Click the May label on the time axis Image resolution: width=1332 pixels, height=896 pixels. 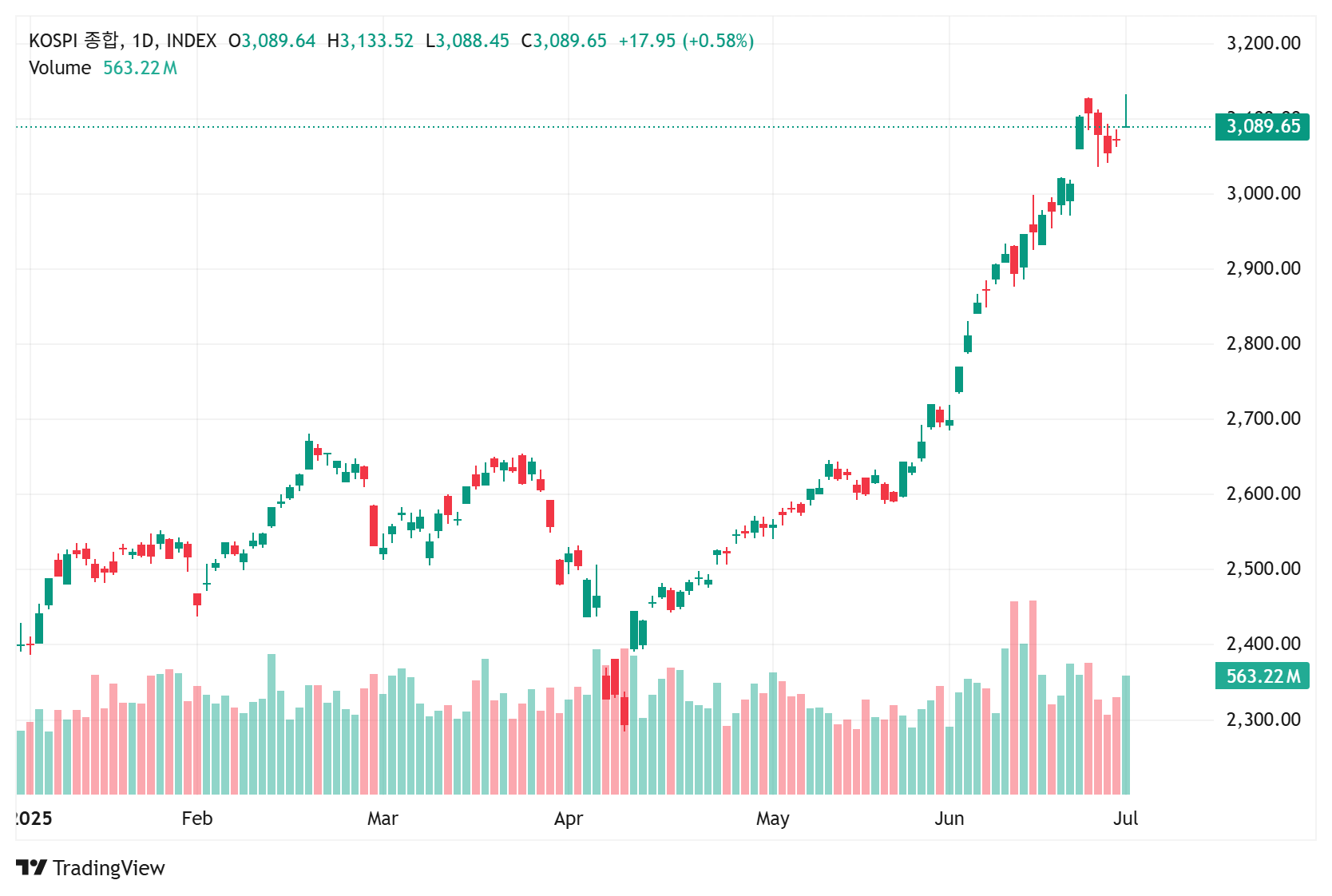pos(773,819)
